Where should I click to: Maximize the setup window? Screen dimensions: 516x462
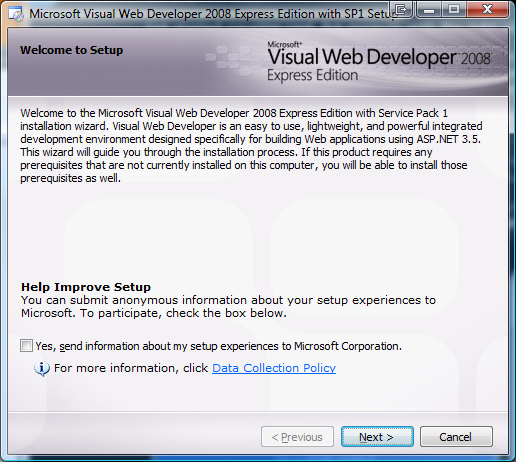point(454,9)
